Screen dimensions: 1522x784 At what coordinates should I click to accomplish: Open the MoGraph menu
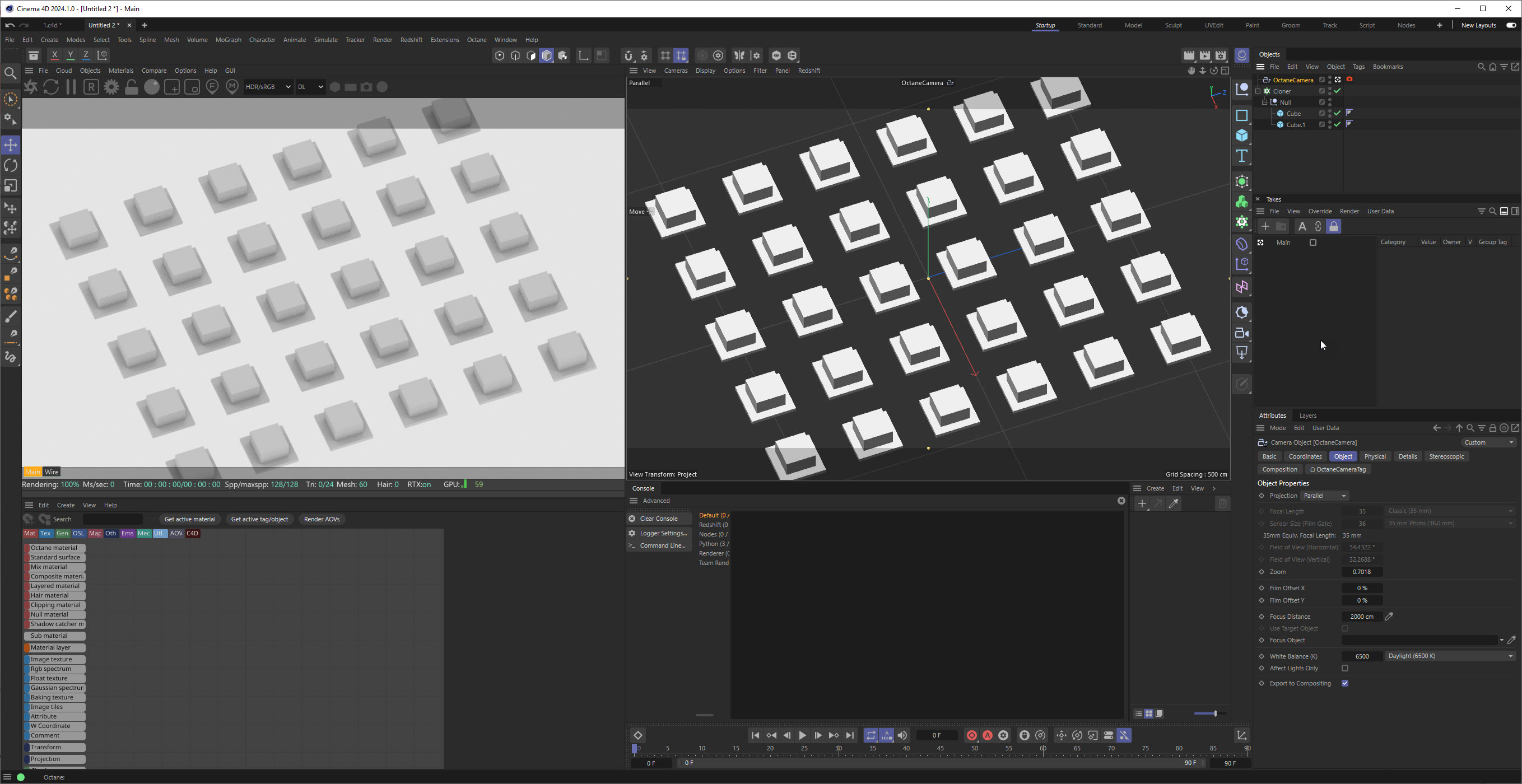[228, 40]
